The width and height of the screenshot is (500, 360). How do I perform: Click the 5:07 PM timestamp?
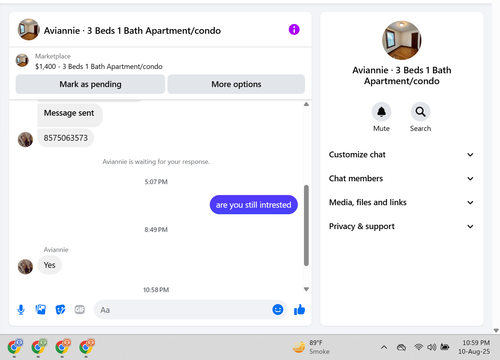[x=156, y=182]
